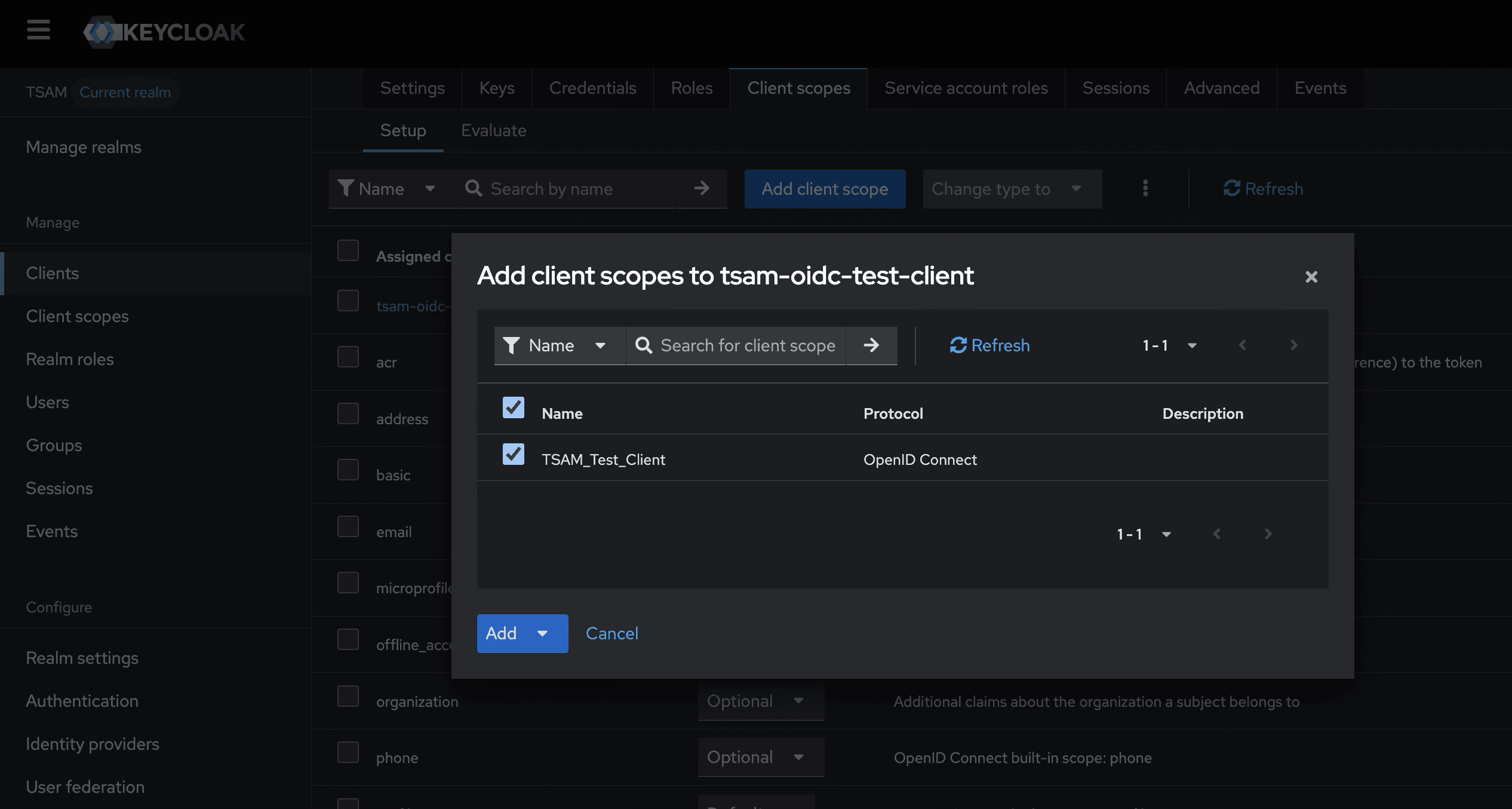Click background search submit arrow
The image size is (1512, 809).
coord(702,189)
